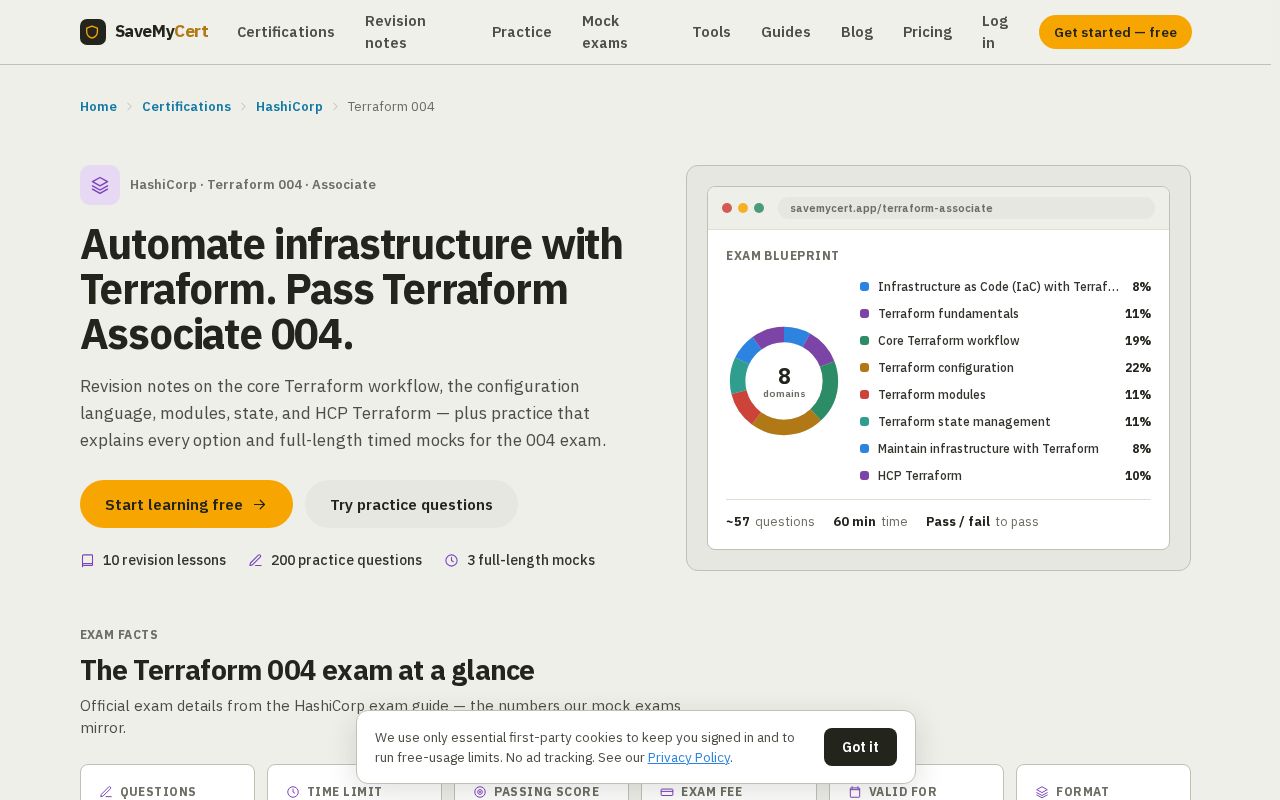Click the green swatch for Core Terraform workflow
Screen dimensions: 1280x800
click(864, 341)
